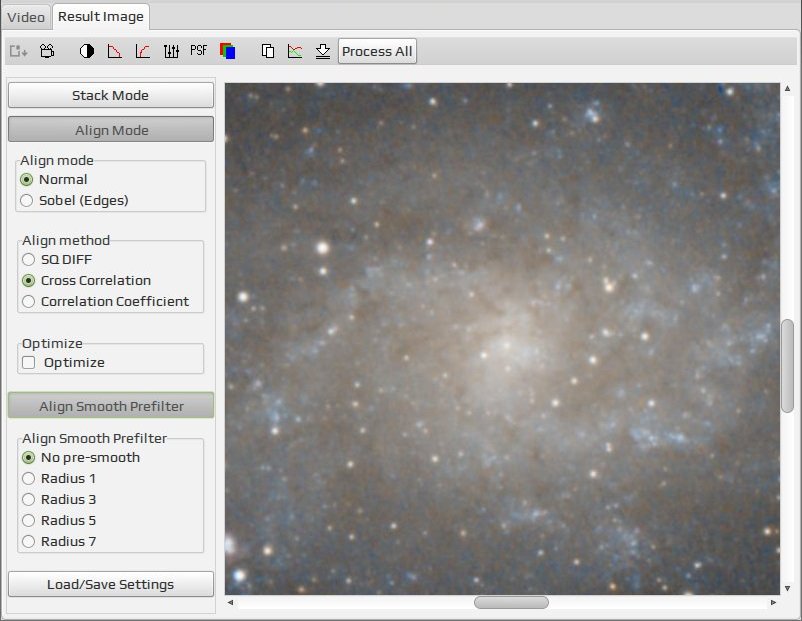Switch to the Video tab

pos(26,17)
